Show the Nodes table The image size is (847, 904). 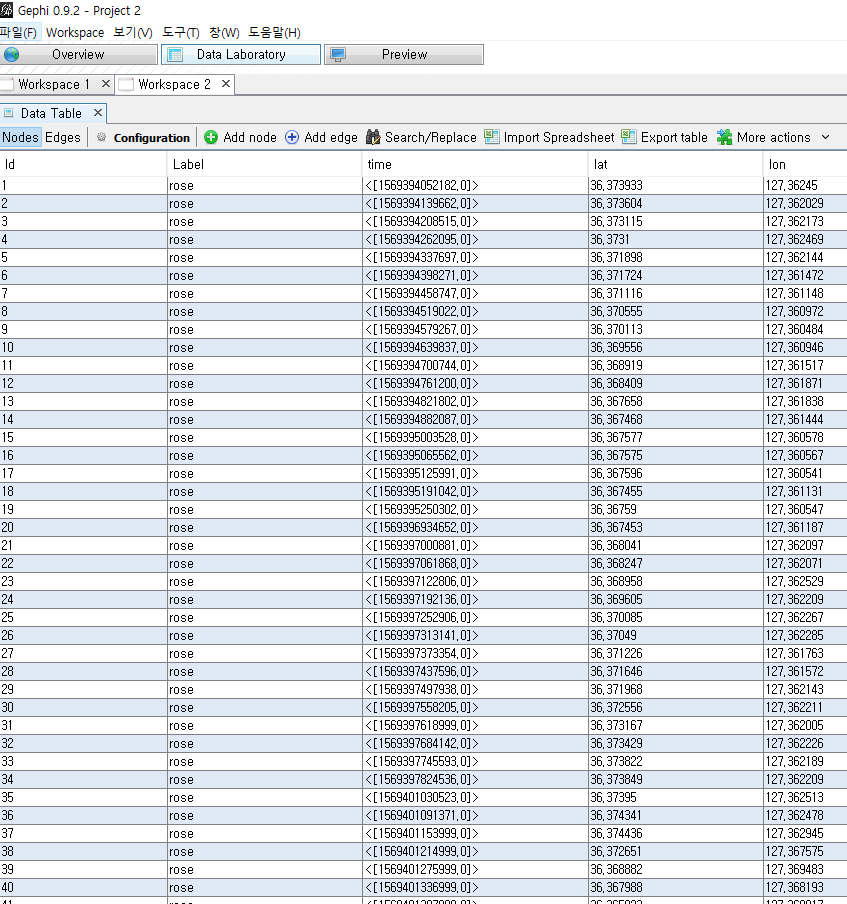click(20, 137)
